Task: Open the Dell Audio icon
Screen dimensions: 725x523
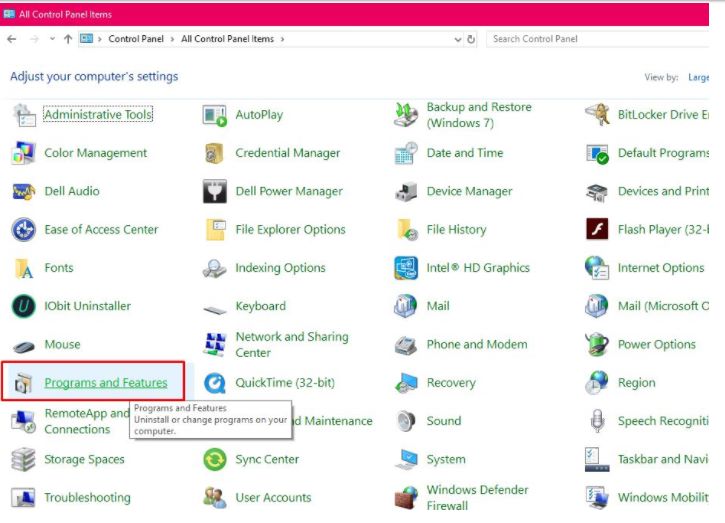Action: tap(24, 191)
